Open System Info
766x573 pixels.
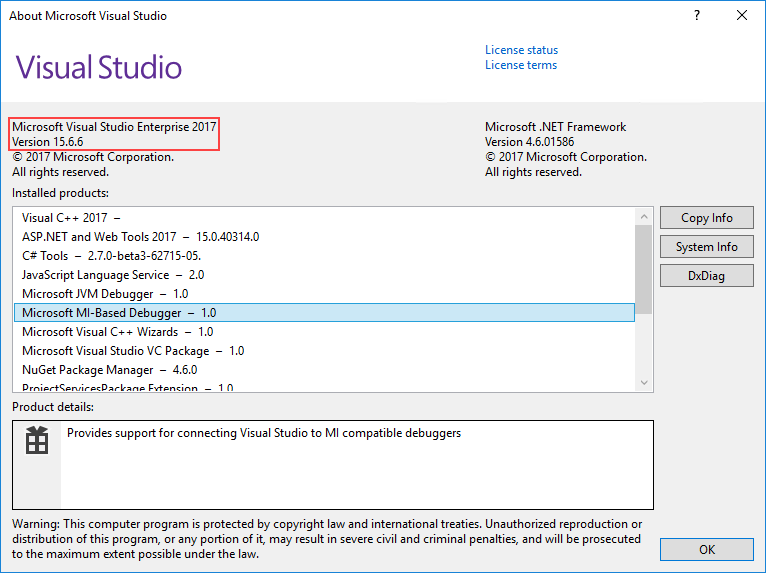(706, 247)
